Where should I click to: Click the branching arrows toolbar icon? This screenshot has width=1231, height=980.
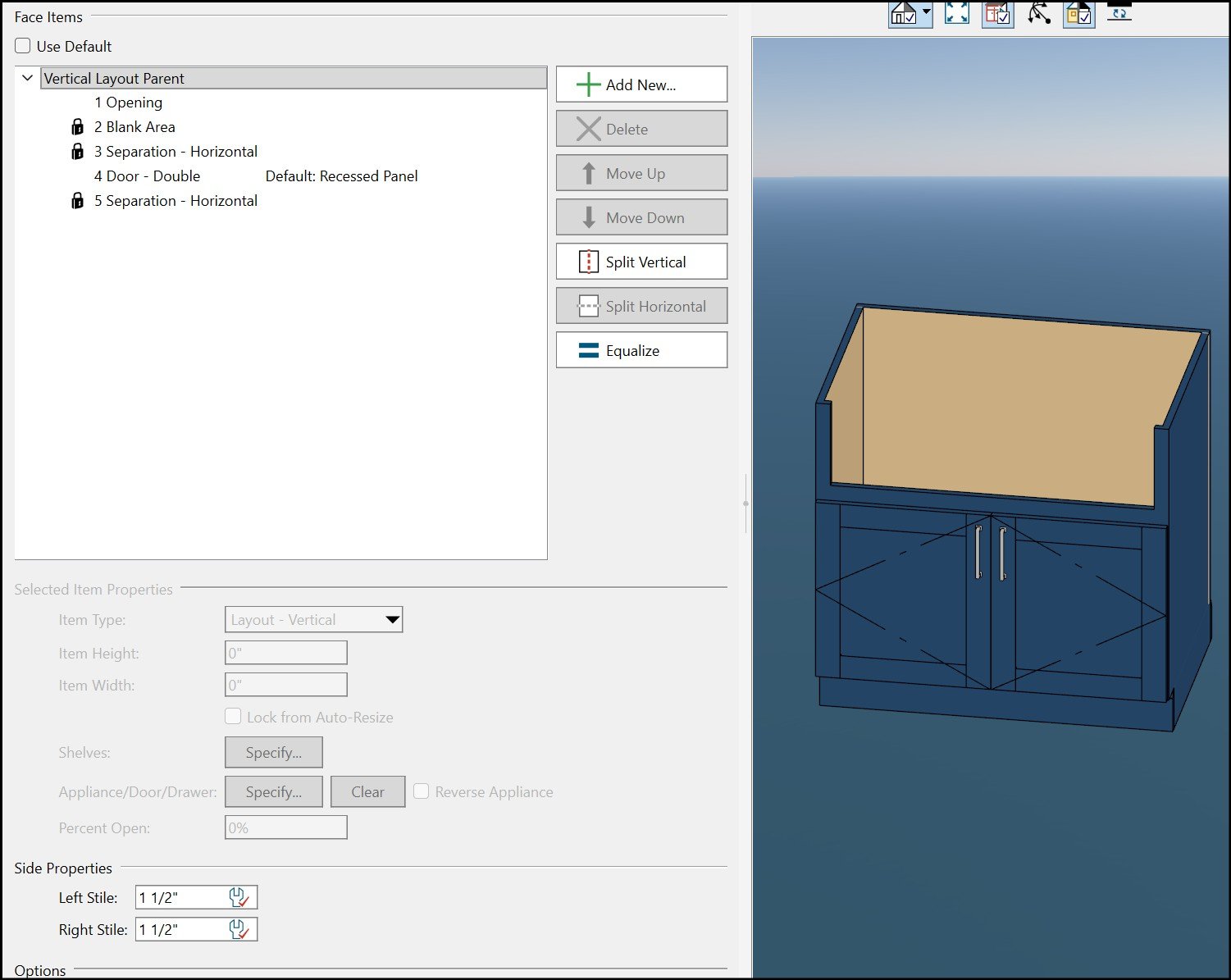coord(1039,13)
